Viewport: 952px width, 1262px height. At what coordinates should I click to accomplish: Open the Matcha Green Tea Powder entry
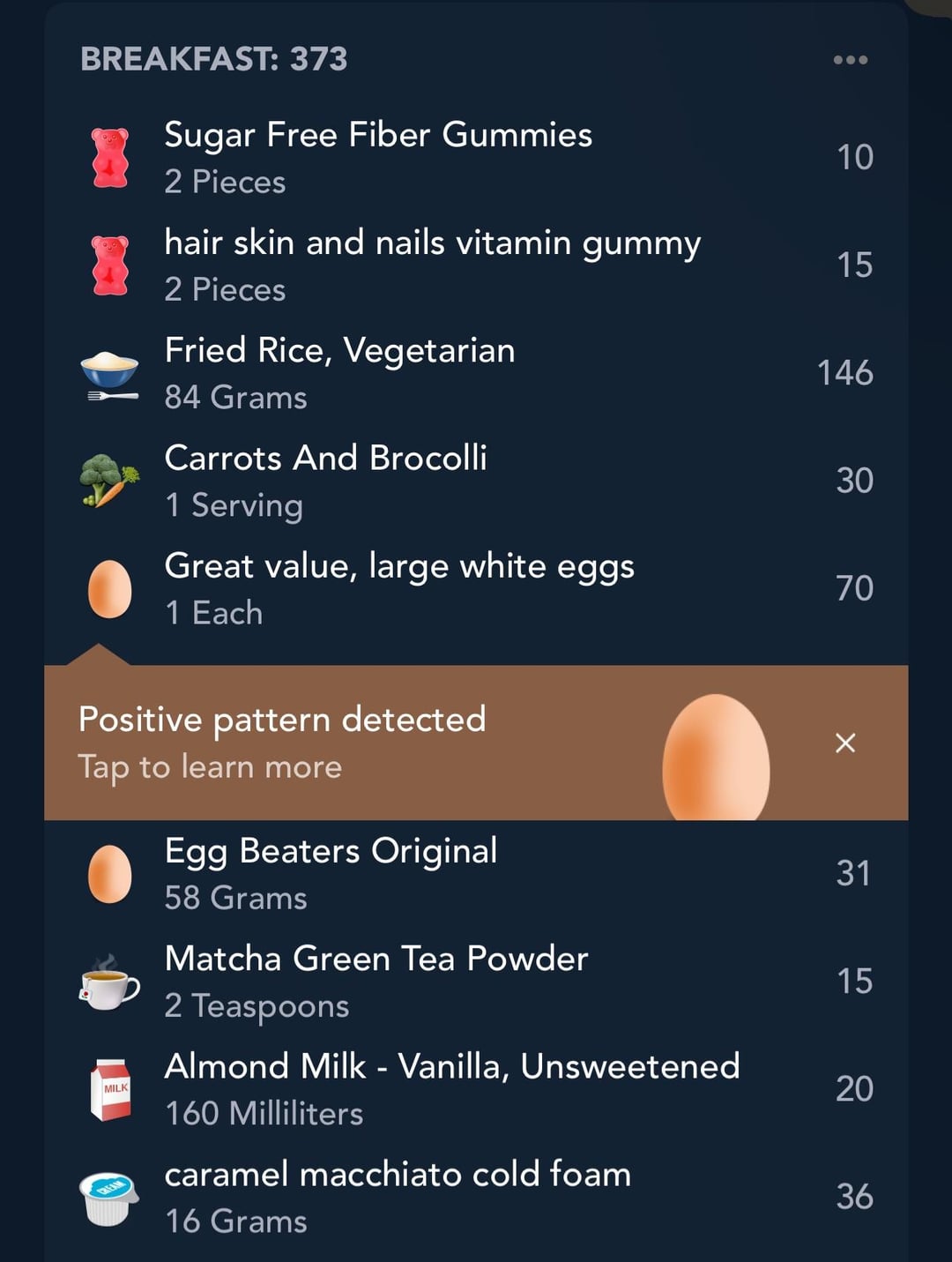476,982
